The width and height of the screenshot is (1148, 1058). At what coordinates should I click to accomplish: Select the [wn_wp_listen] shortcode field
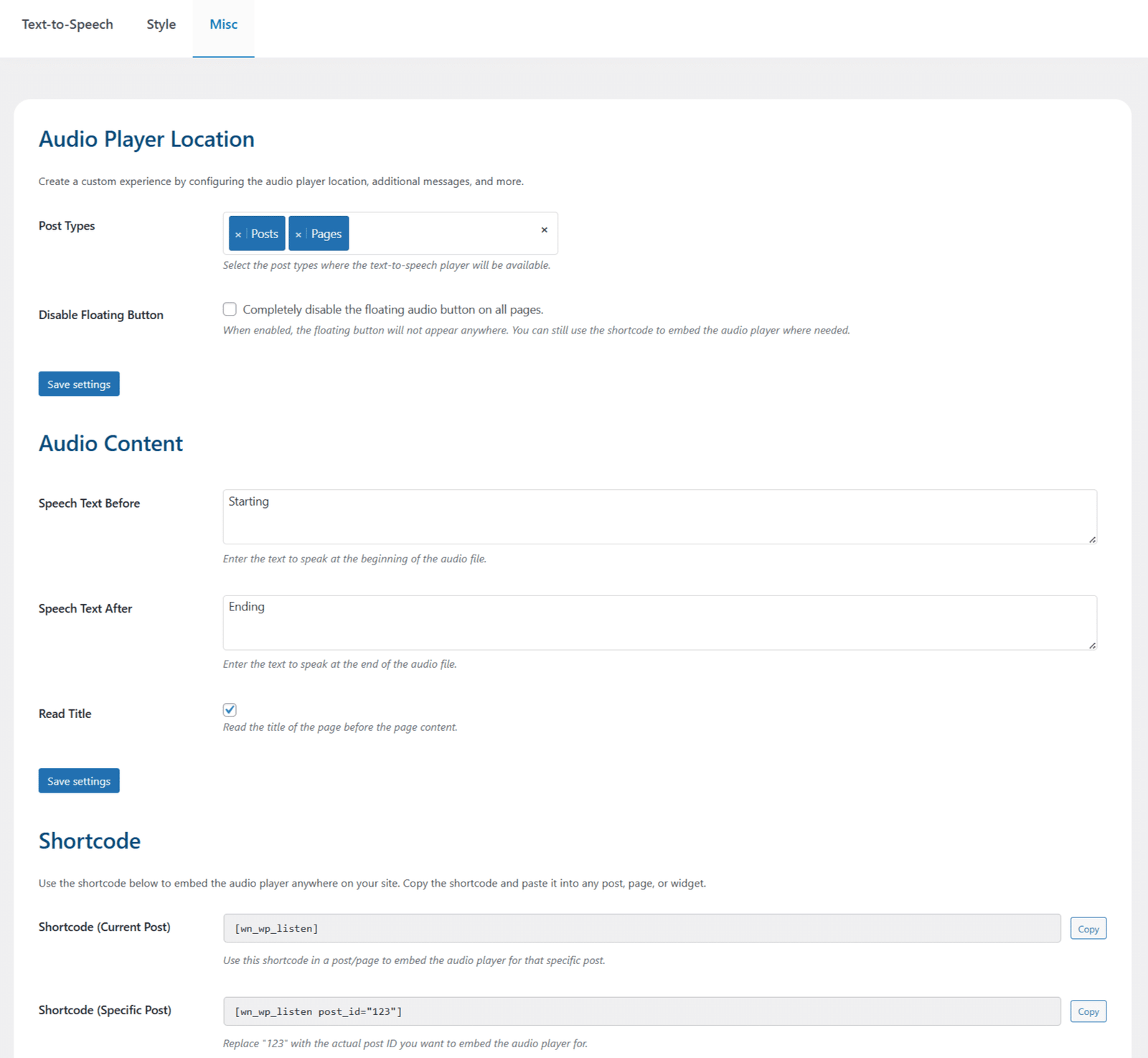pyautogui.click(x=641, y=928)
